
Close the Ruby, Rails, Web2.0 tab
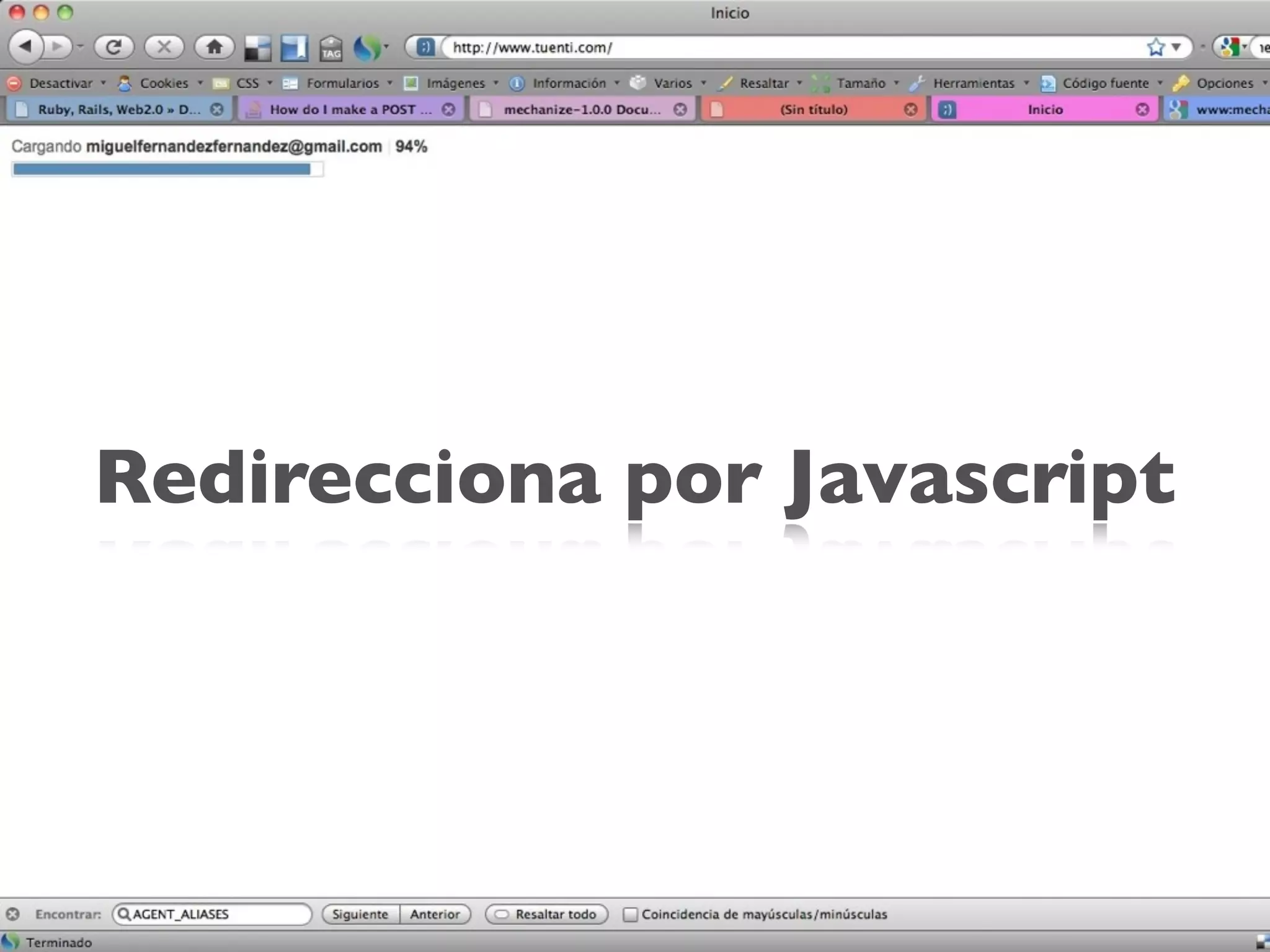tap(216, 110)
